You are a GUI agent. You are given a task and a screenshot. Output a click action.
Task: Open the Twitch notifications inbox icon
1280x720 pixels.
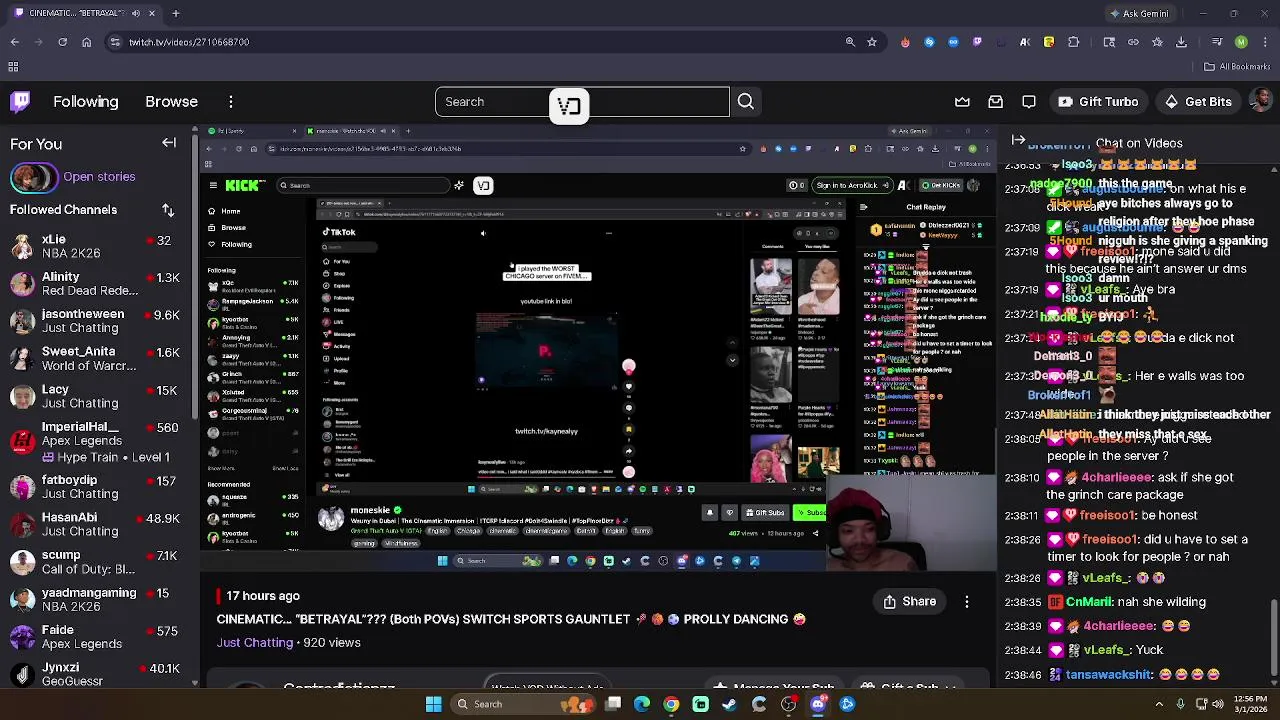pyautogui.click(x=996, y=102)
